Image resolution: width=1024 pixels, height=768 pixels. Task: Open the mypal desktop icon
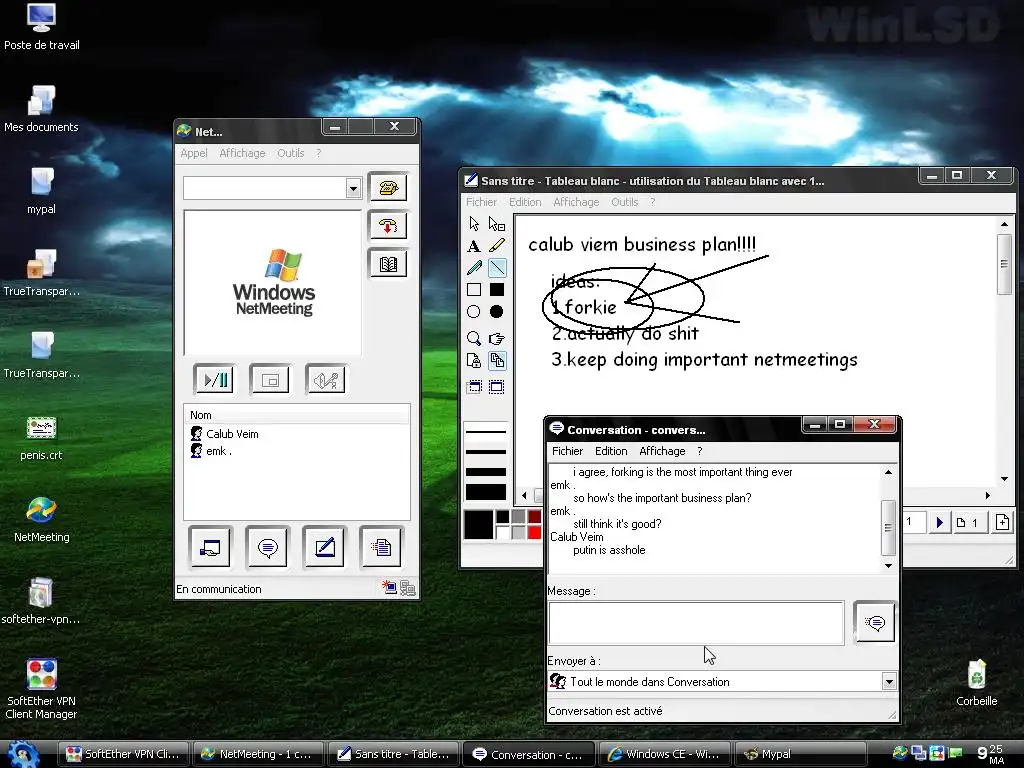point(41,191)
